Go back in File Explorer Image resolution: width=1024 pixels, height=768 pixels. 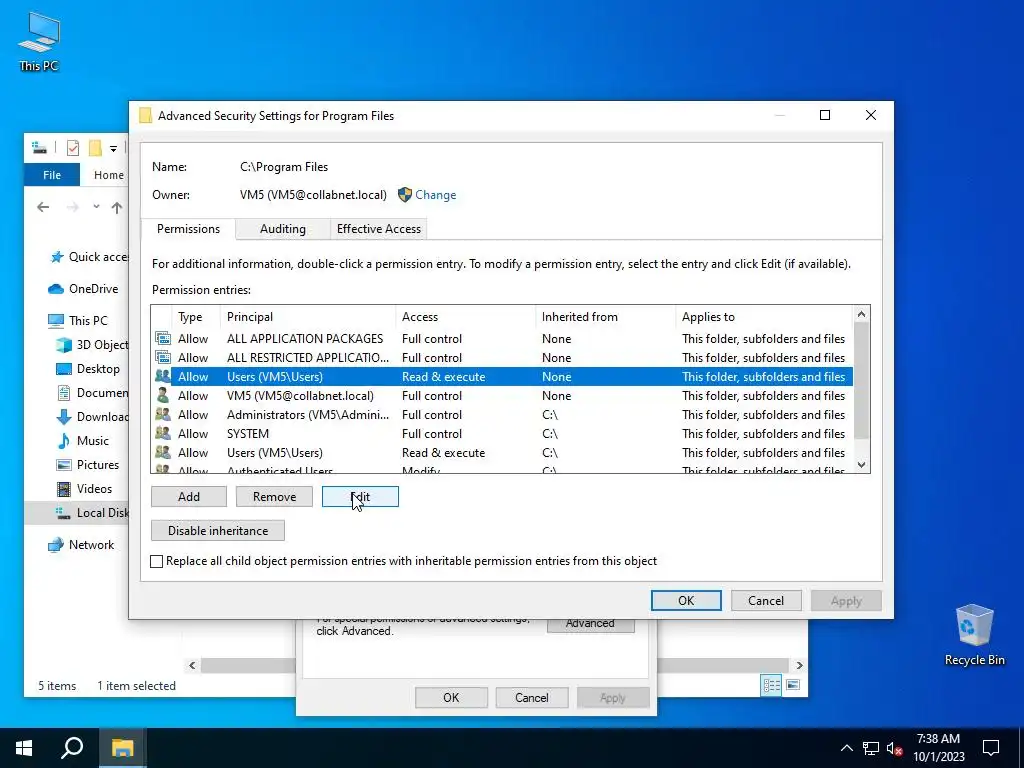tap(43, 208)
